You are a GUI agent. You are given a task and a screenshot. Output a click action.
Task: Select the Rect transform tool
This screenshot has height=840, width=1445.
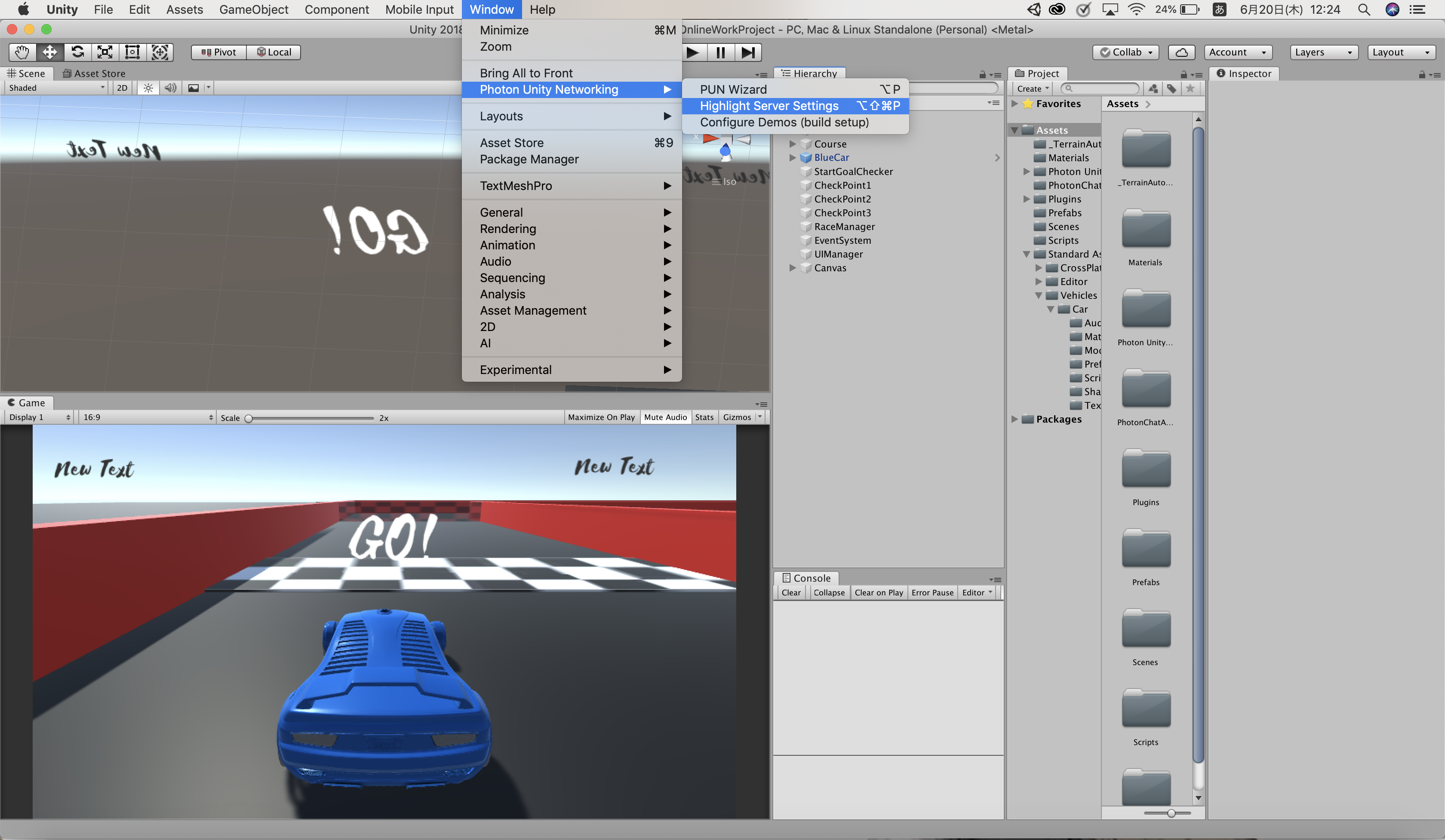point(132,52)
